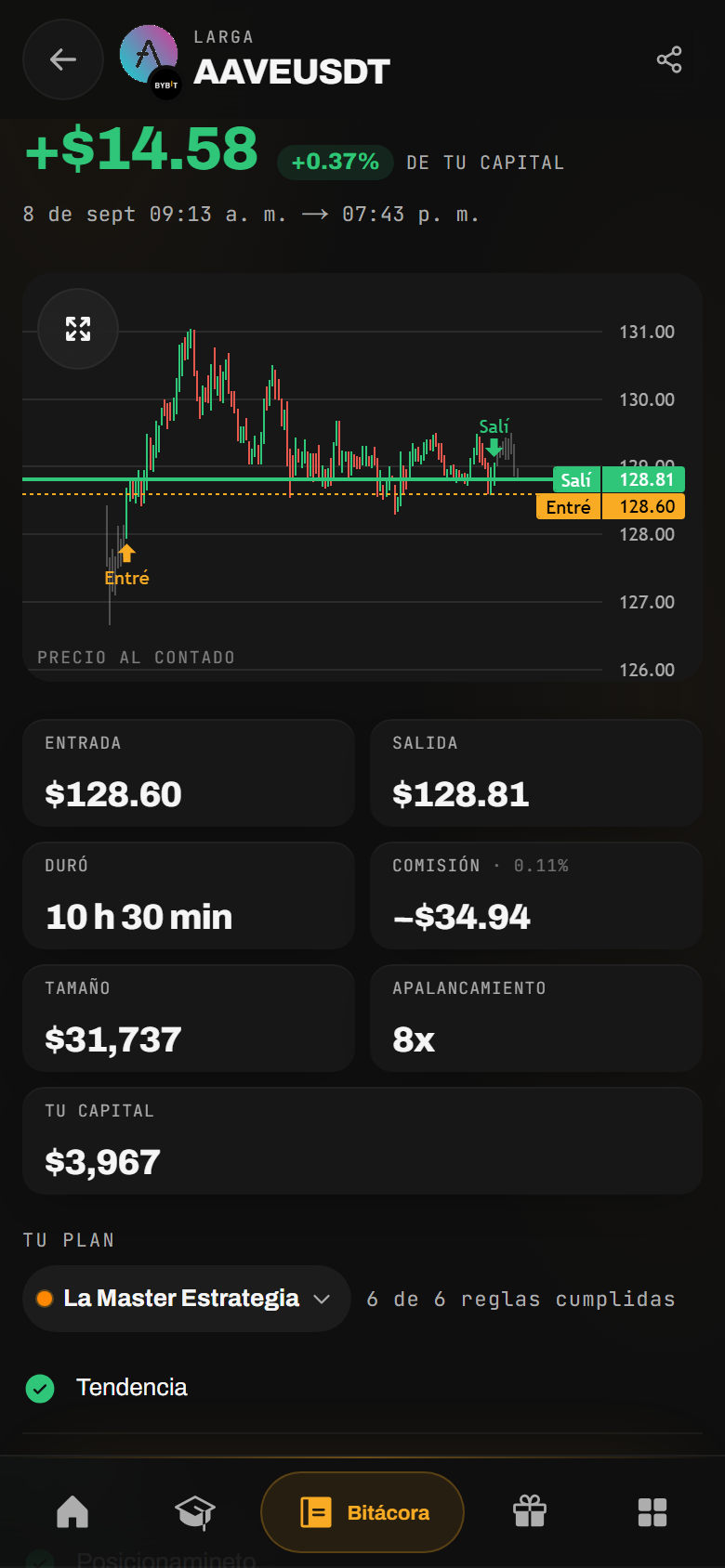Screen dimensions: 725x1568
Task: Open the Home tab icon
Action: 72,1512
